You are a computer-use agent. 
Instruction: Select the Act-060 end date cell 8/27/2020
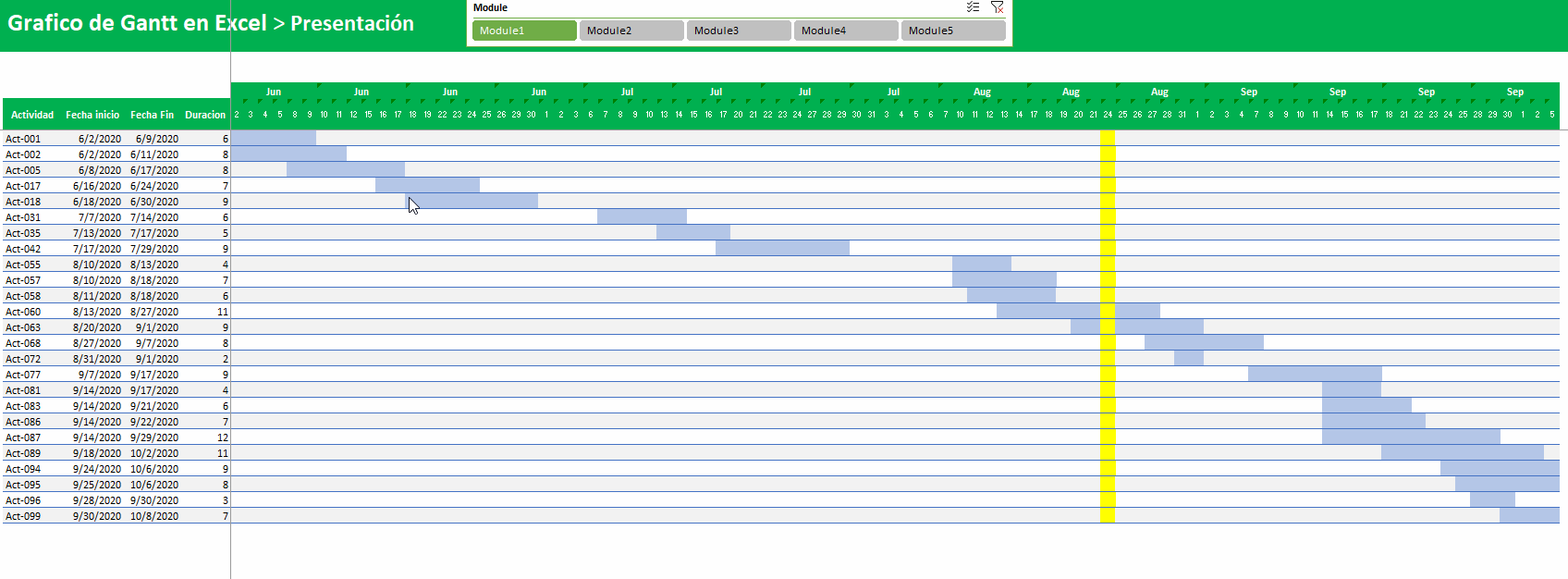pyautogui.click(x=154, y=312)
